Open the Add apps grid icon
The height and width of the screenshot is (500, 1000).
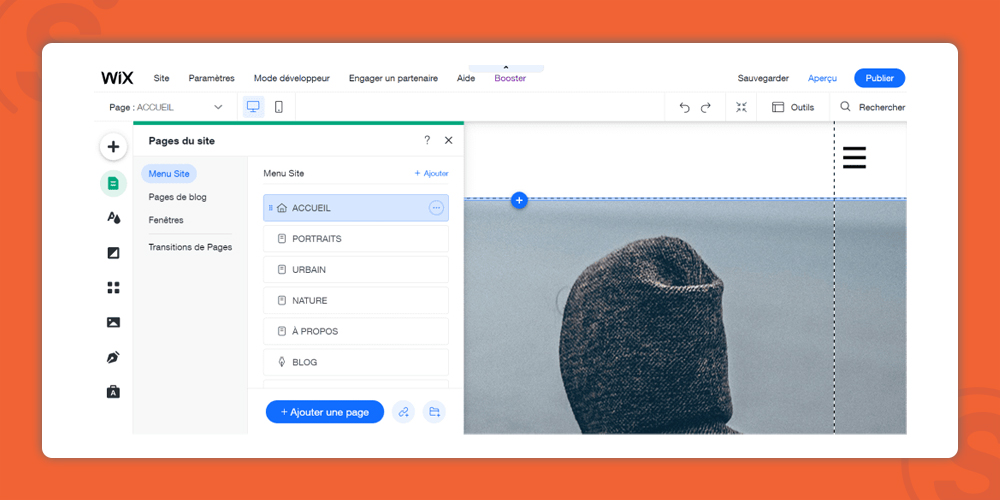click(114, 288)
